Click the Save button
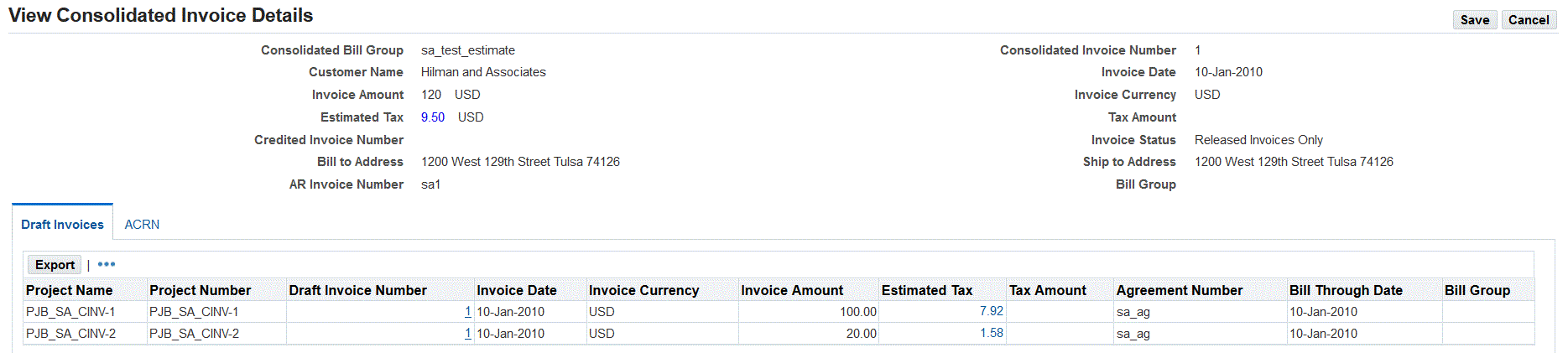 coord(1474,20)
